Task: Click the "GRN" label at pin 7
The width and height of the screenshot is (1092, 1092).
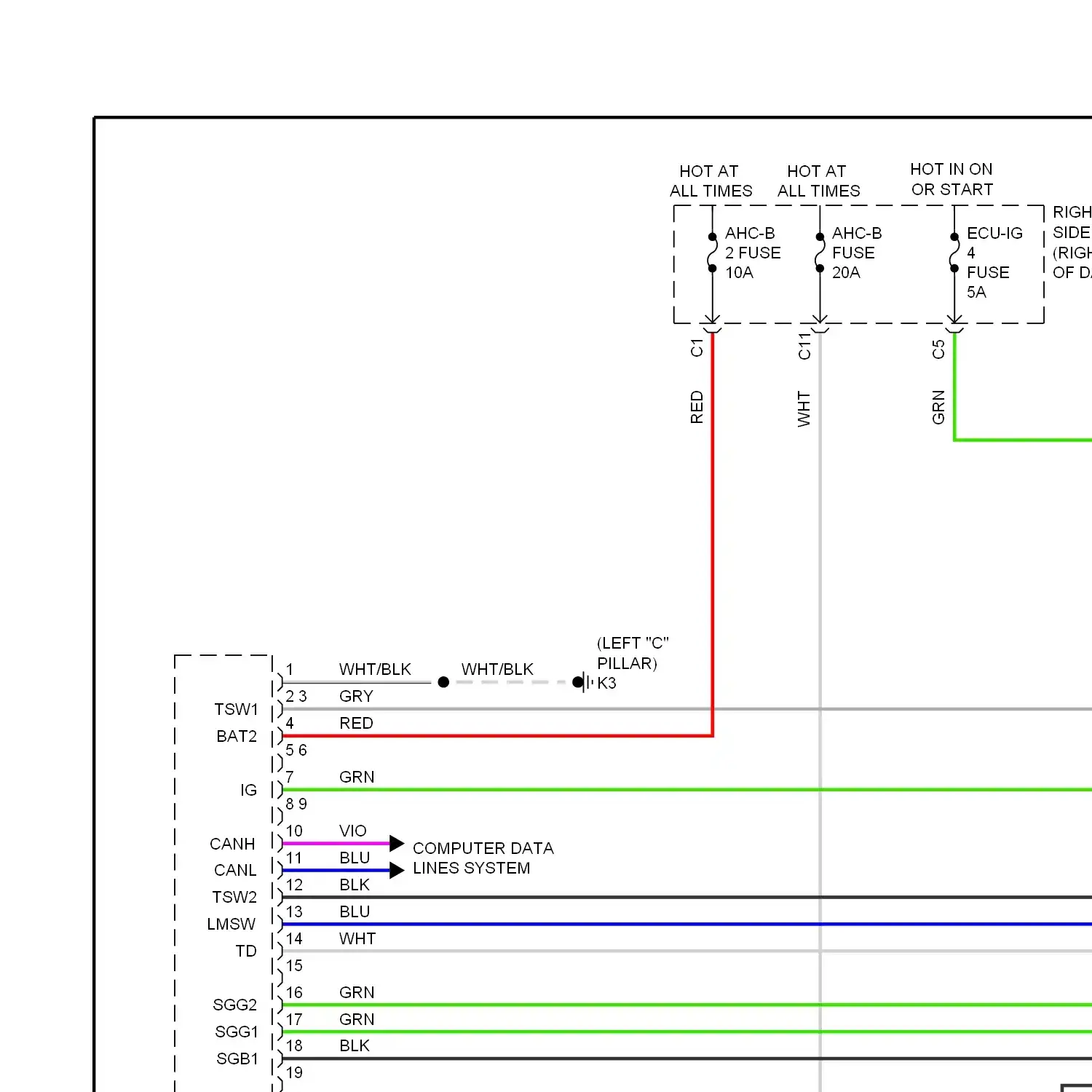Action: tap(357, 777)
